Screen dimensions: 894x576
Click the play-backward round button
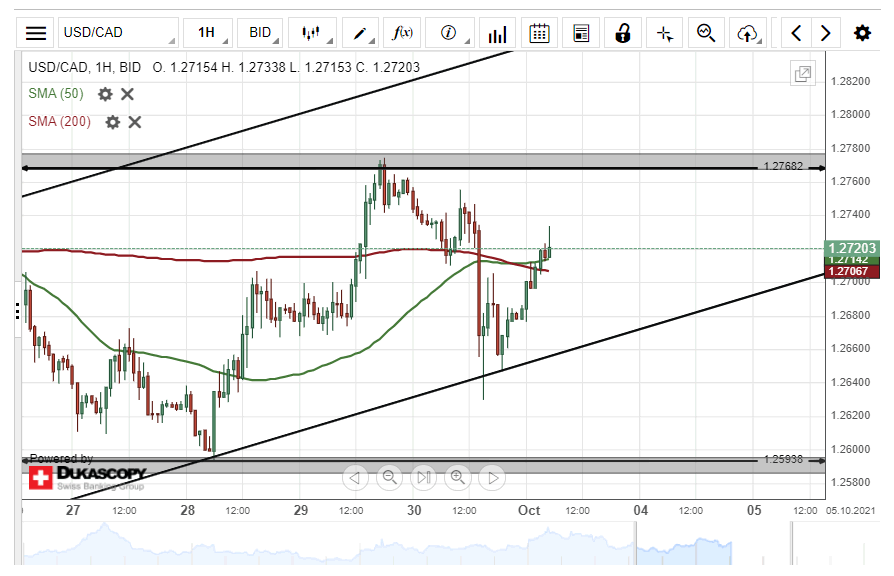point(355,477)
